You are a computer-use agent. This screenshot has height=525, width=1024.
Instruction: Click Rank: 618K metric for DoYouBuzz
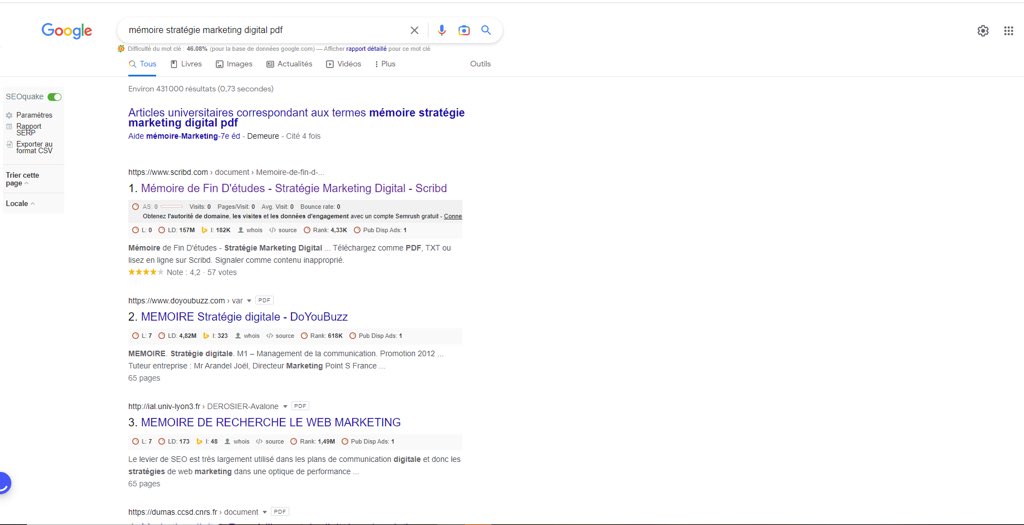point(321,336)
